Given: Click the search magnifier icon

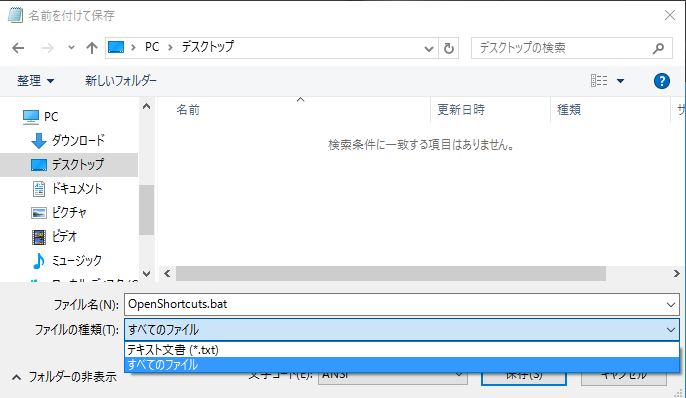Looking at the screenshot, I should click(x=658, y=48).
